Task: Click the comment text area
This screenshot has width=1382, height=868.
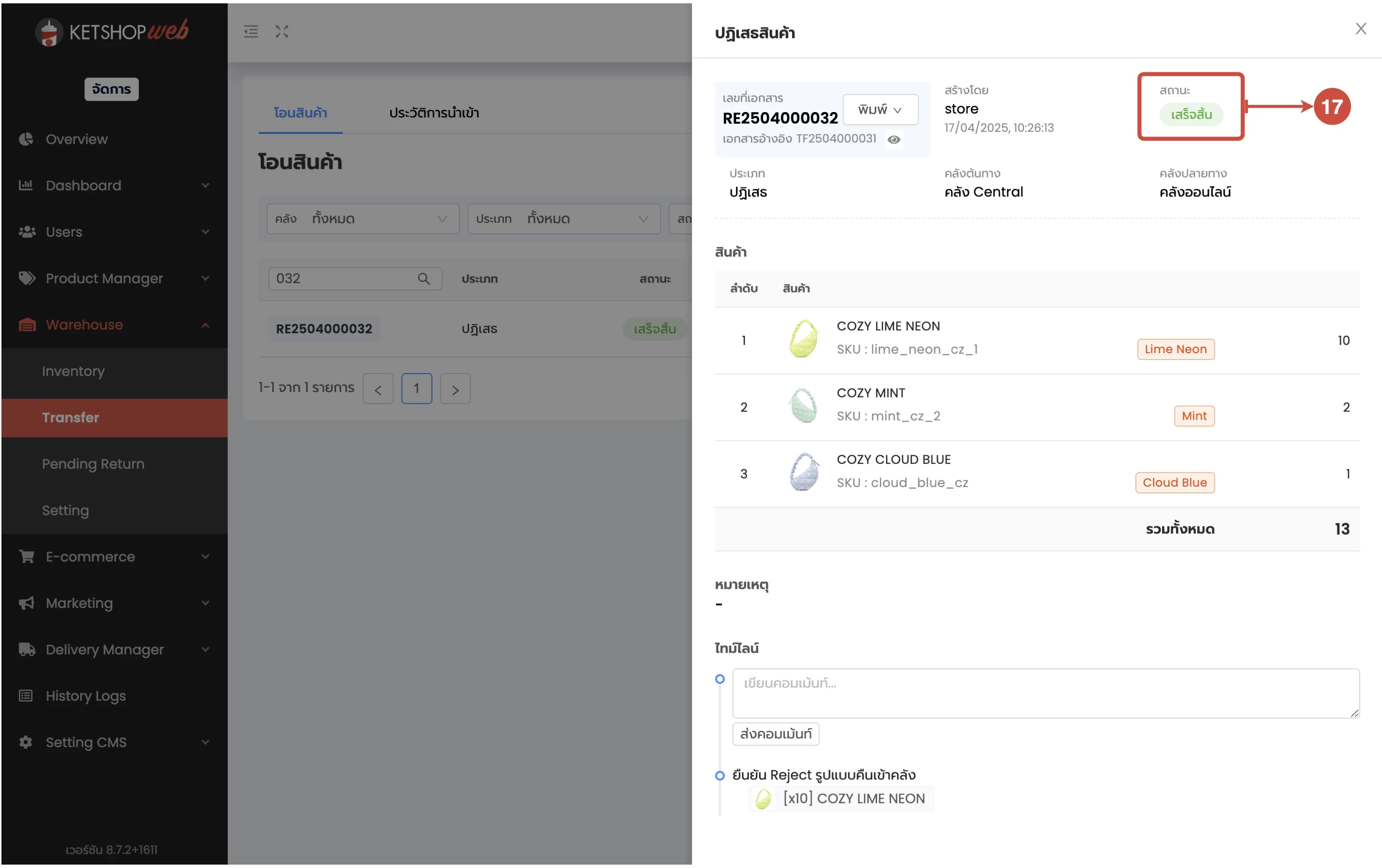Action: (x=1045, y=693)
